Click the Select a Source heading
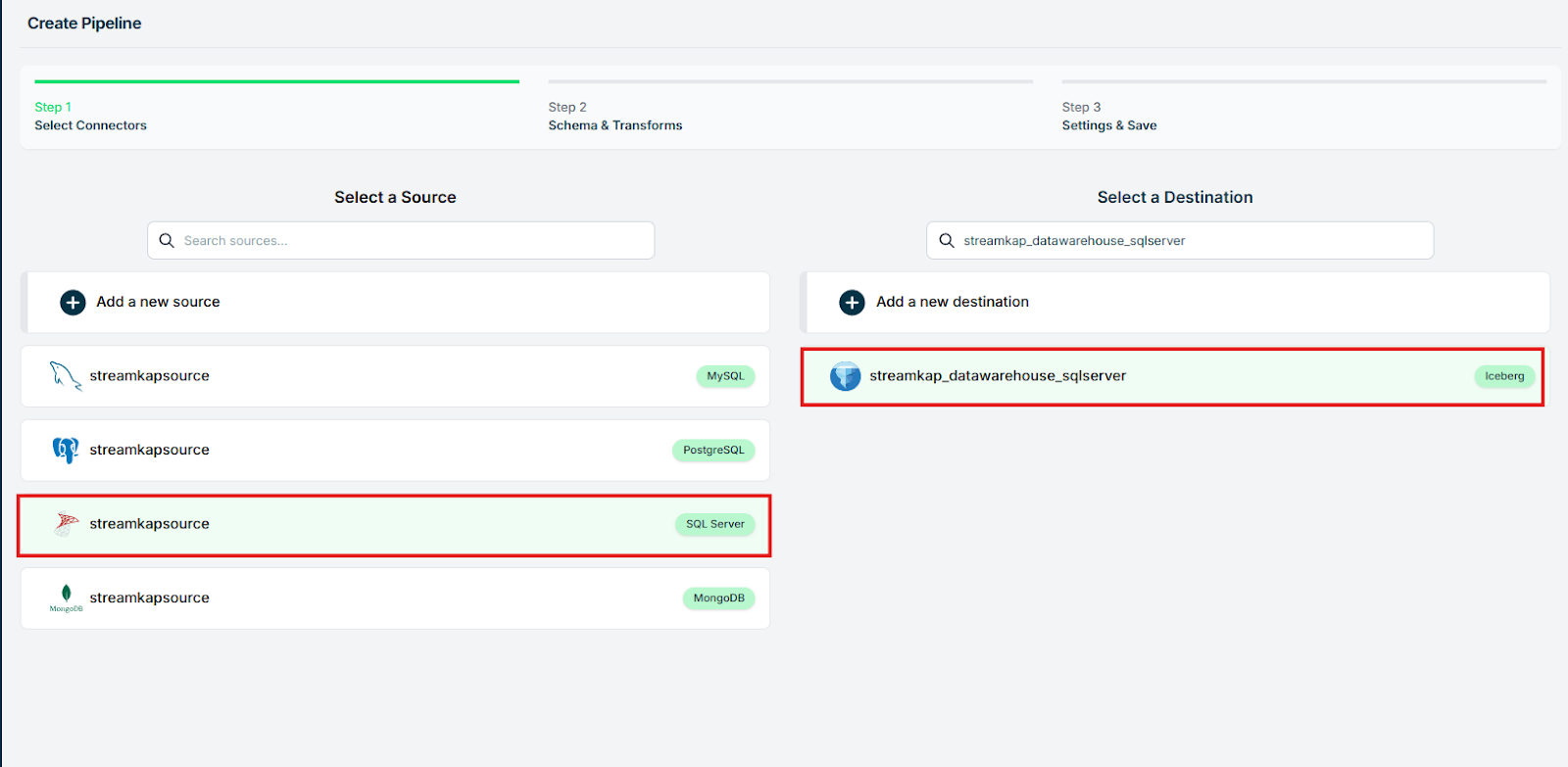 click(395, 198)
